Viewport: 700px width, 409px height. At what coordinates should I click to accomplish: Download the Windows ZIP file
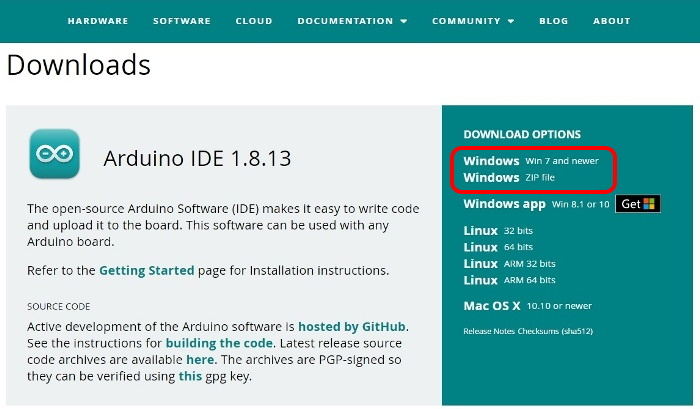[x=509, y=178]
